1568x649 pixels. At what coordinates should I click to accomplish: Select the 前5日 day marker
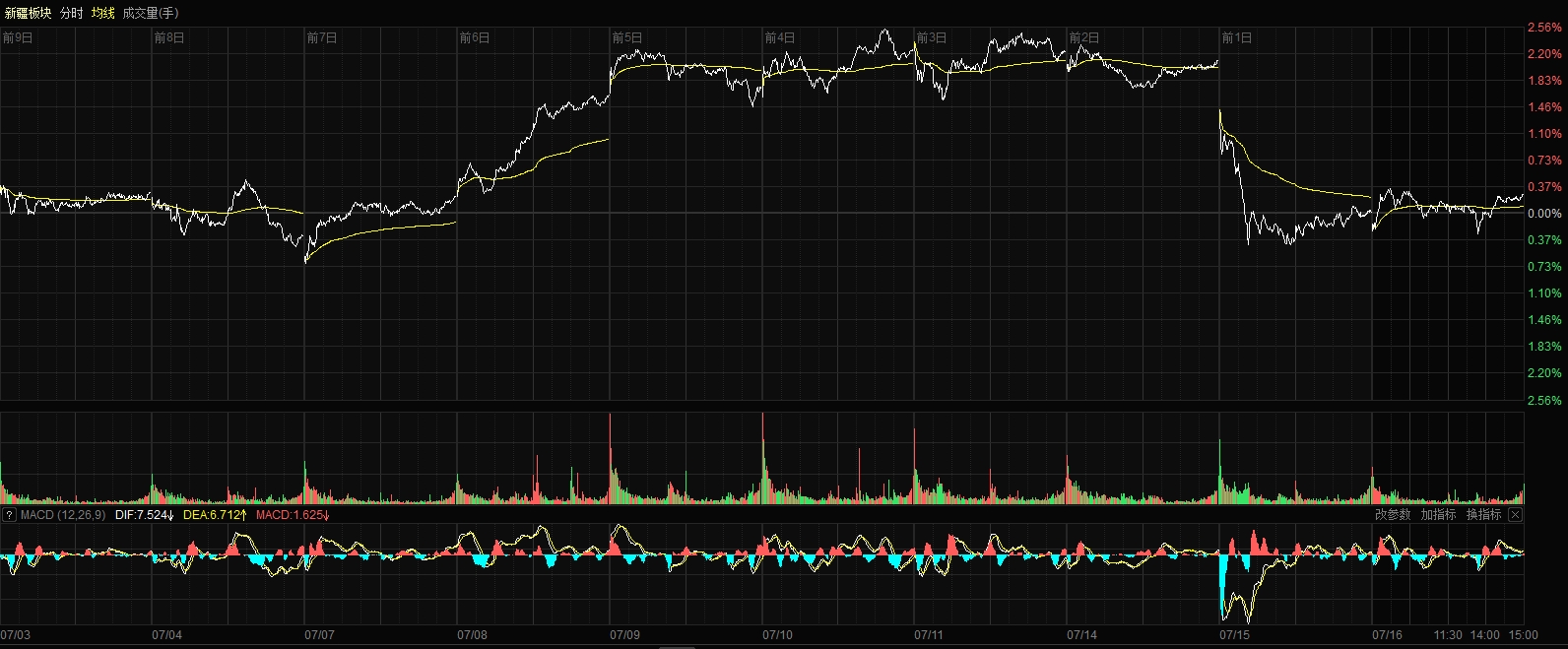click(x=627, y=37)
